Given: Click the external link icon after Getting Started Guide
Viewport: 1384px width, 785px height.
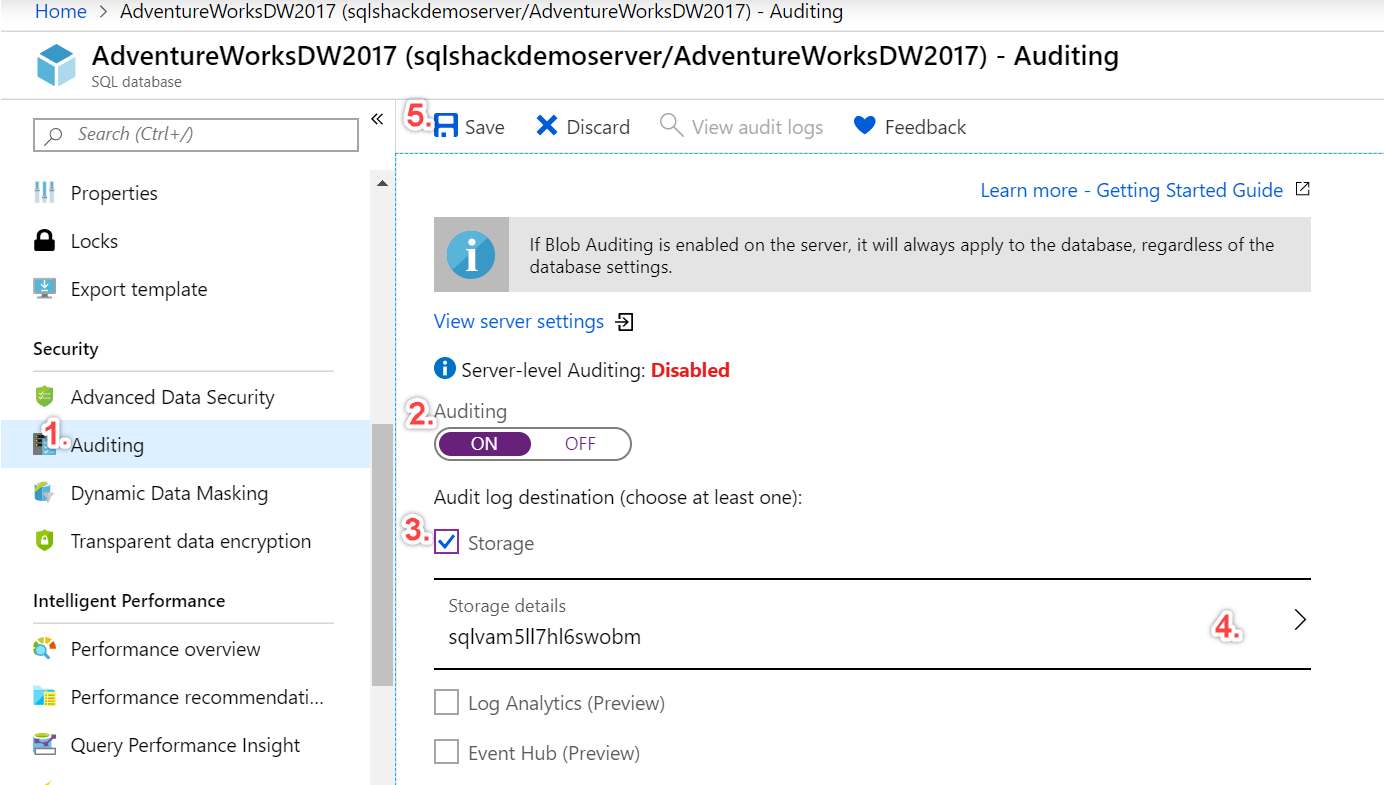Looking at the screenshot, I should (1302, 189).
